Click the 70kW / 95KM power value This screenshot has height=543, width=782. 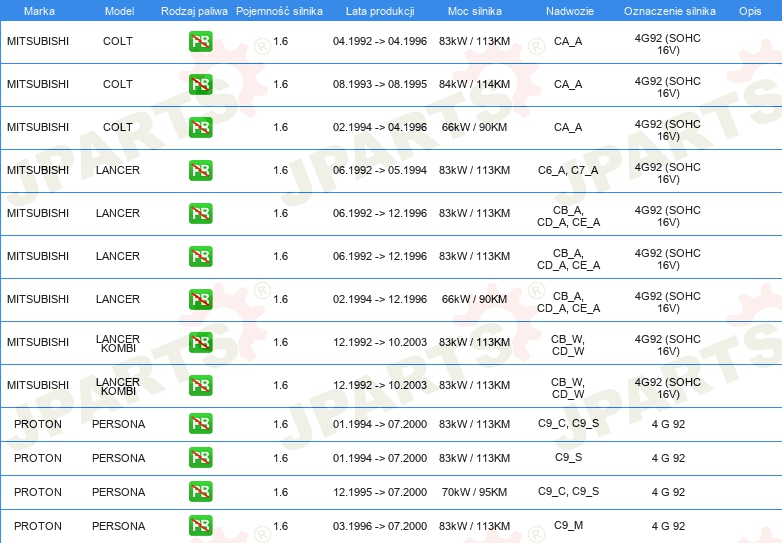(x=474, y=492)
